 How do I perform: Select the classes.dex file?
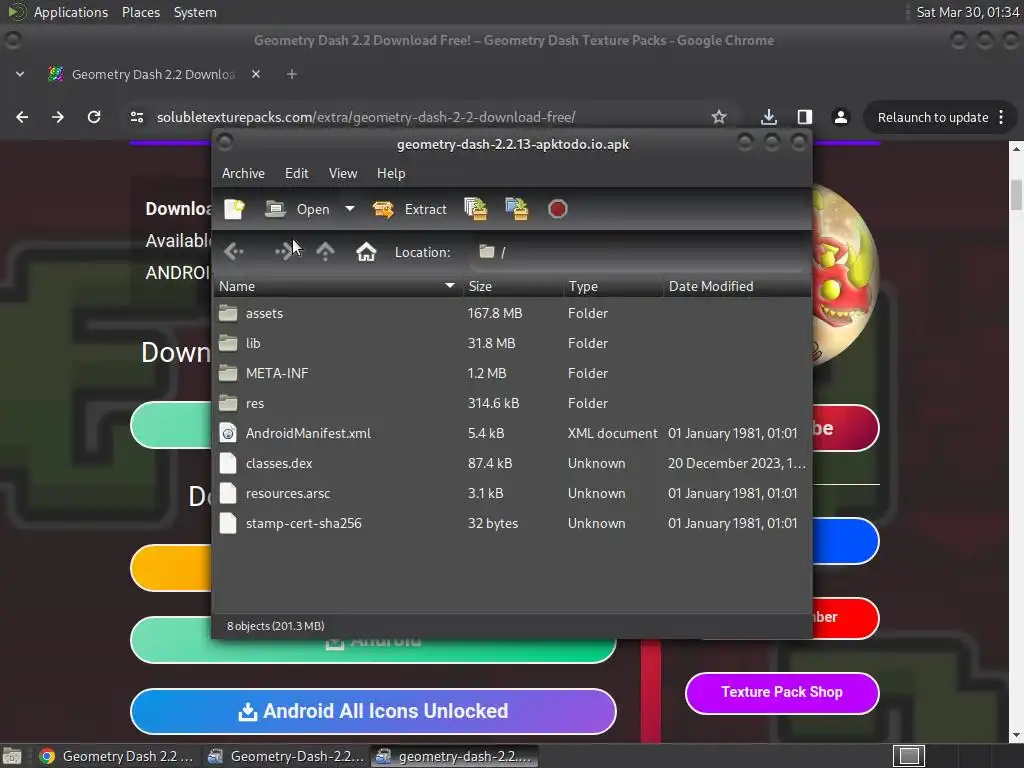pos(512,464)
